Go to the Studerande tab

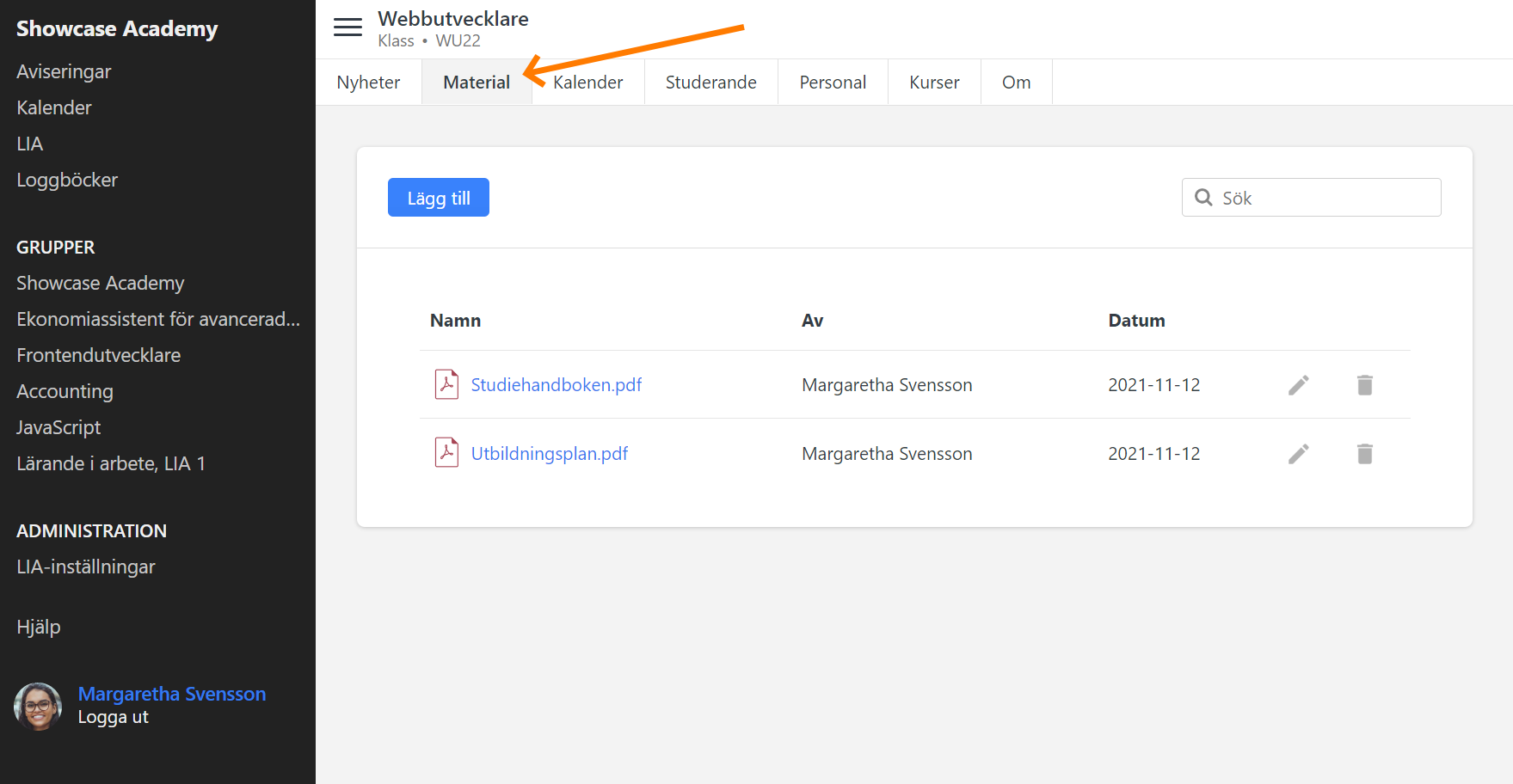710,83
